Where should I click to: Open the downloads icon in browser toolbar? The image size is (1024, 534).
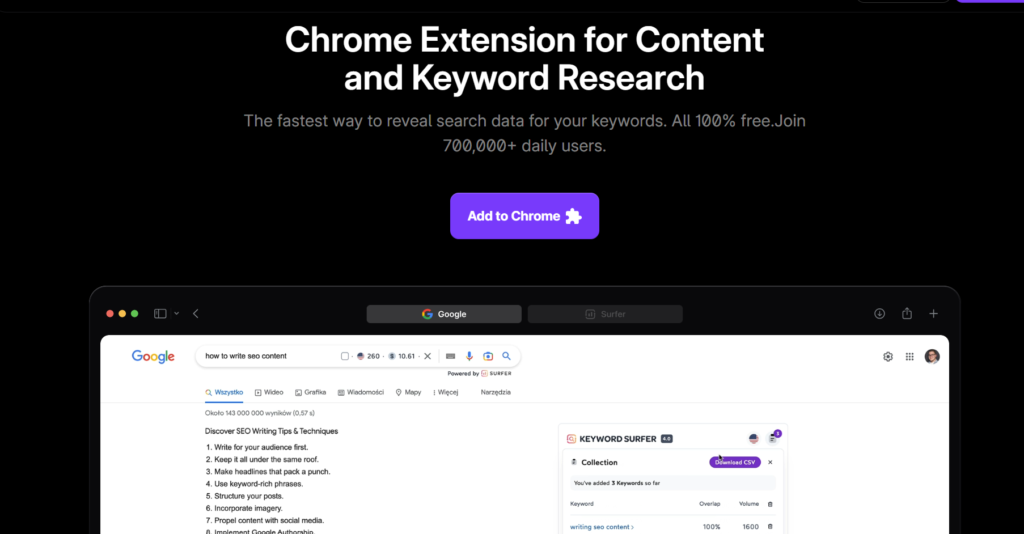click(880, 313)
